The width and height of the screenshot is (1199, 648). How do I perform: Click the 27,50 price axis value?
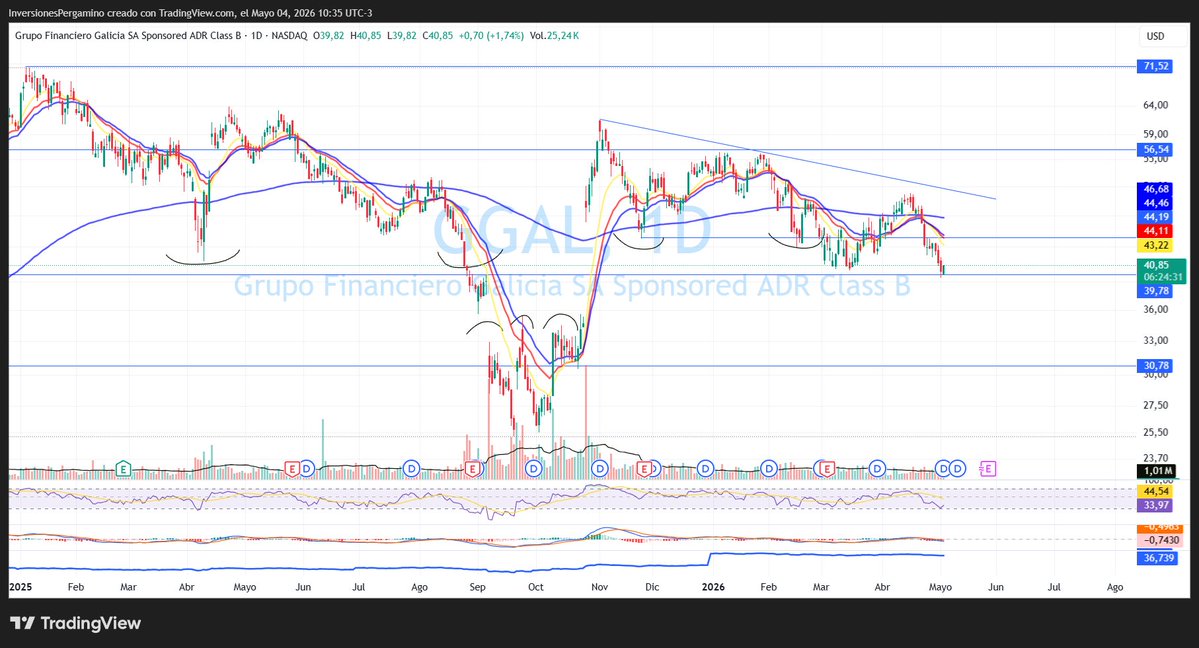(1155, 405)
